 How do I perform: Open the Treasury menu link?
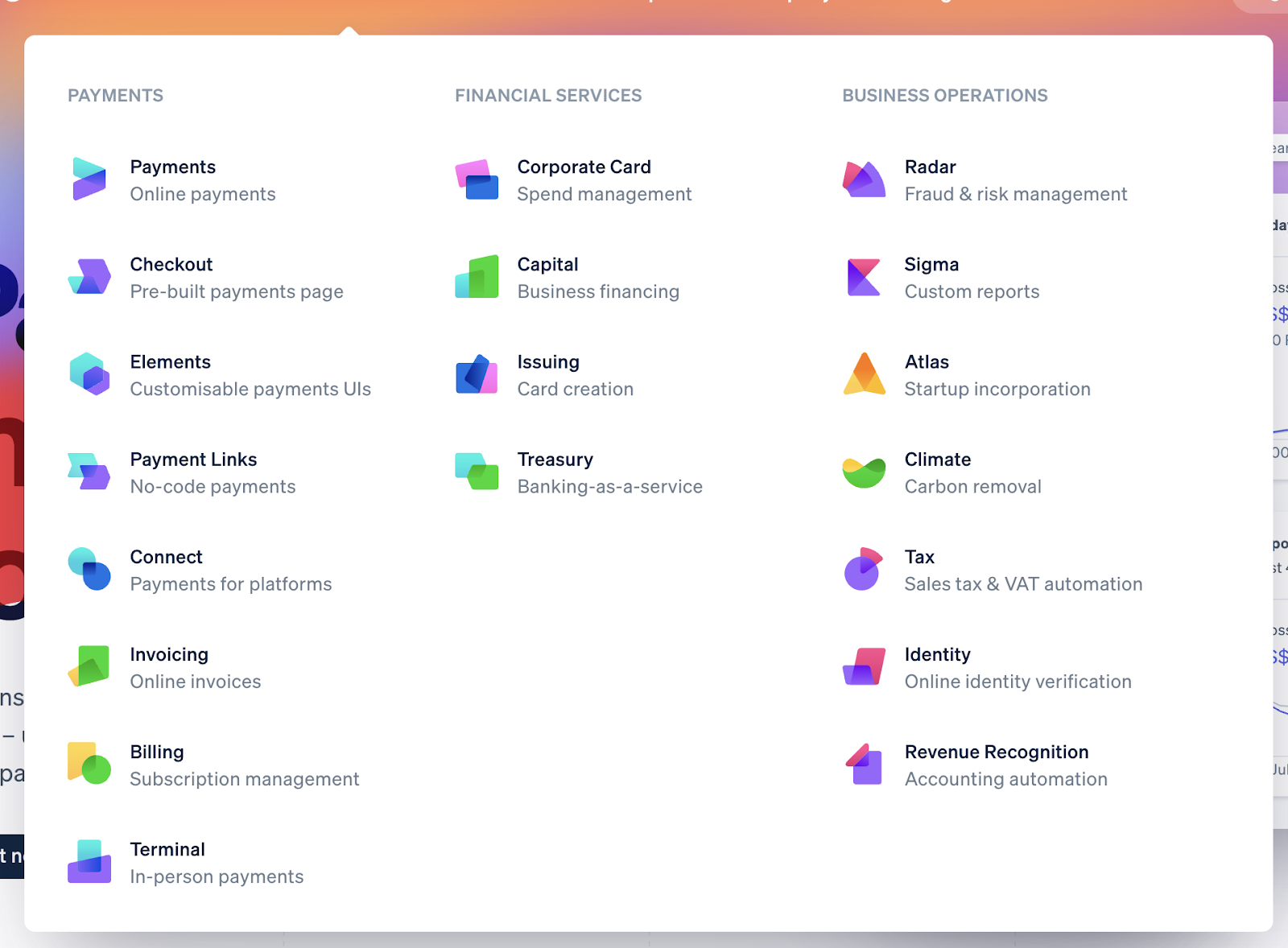point(555,459)
